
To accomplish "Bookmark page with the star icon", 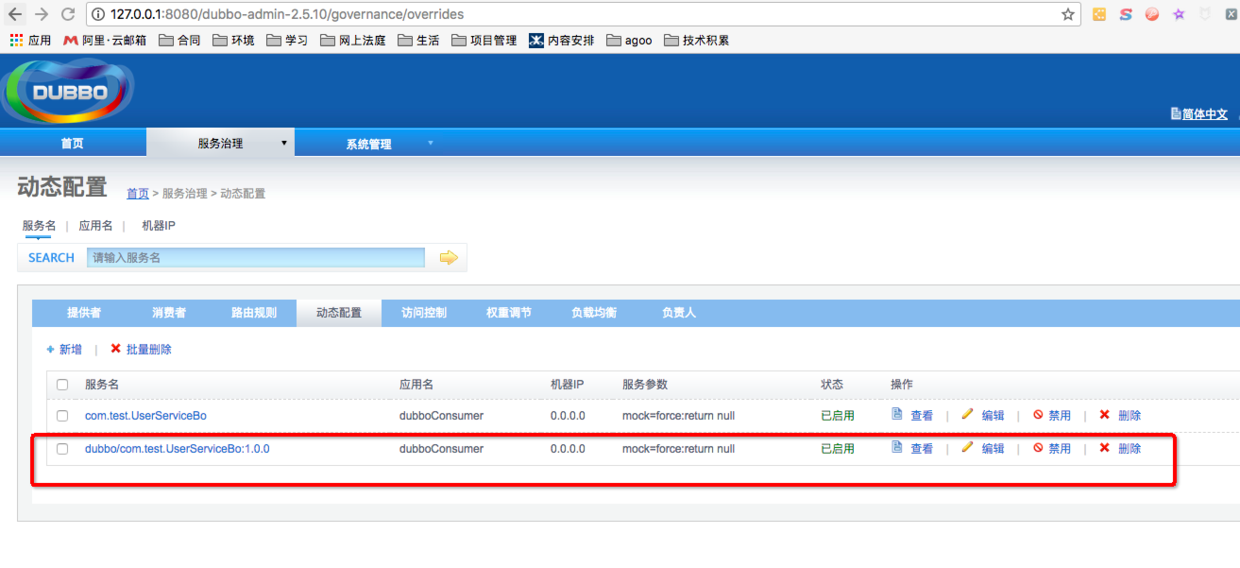I will pos(1068,14).
